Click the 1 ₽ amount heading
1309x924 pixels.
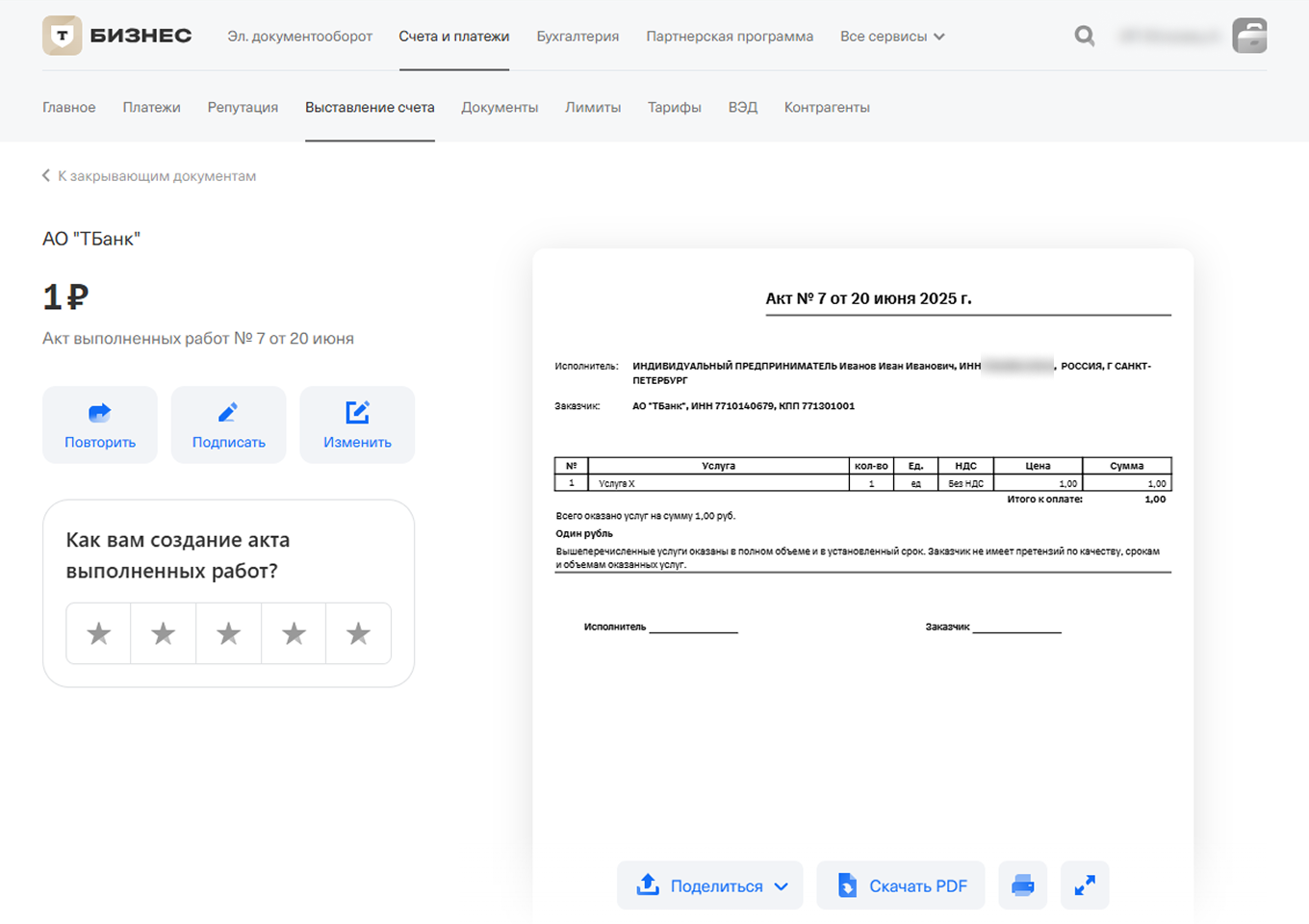pos(65,296)
